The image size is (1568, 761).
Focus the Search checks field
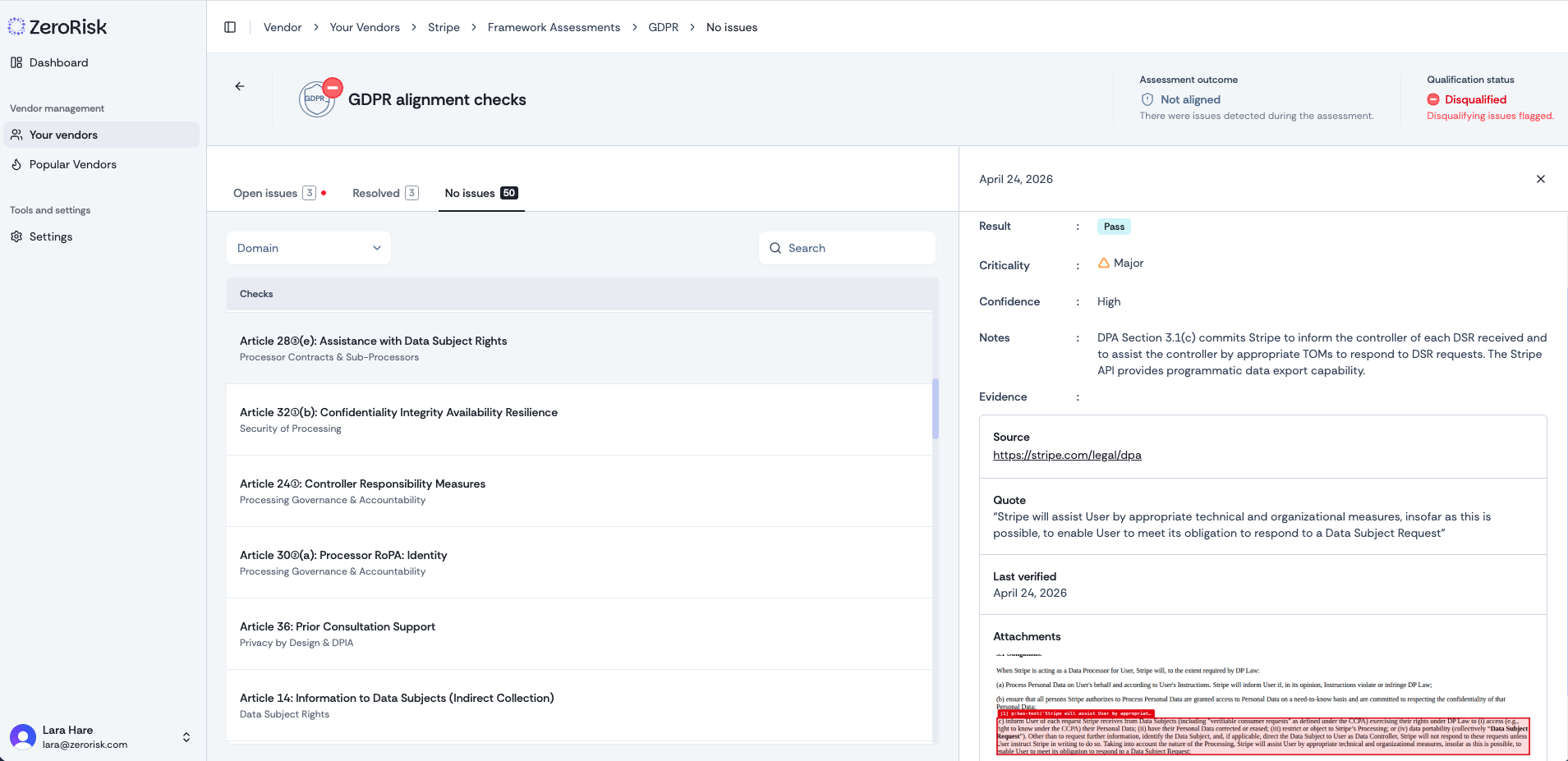(x=847, y=248)
